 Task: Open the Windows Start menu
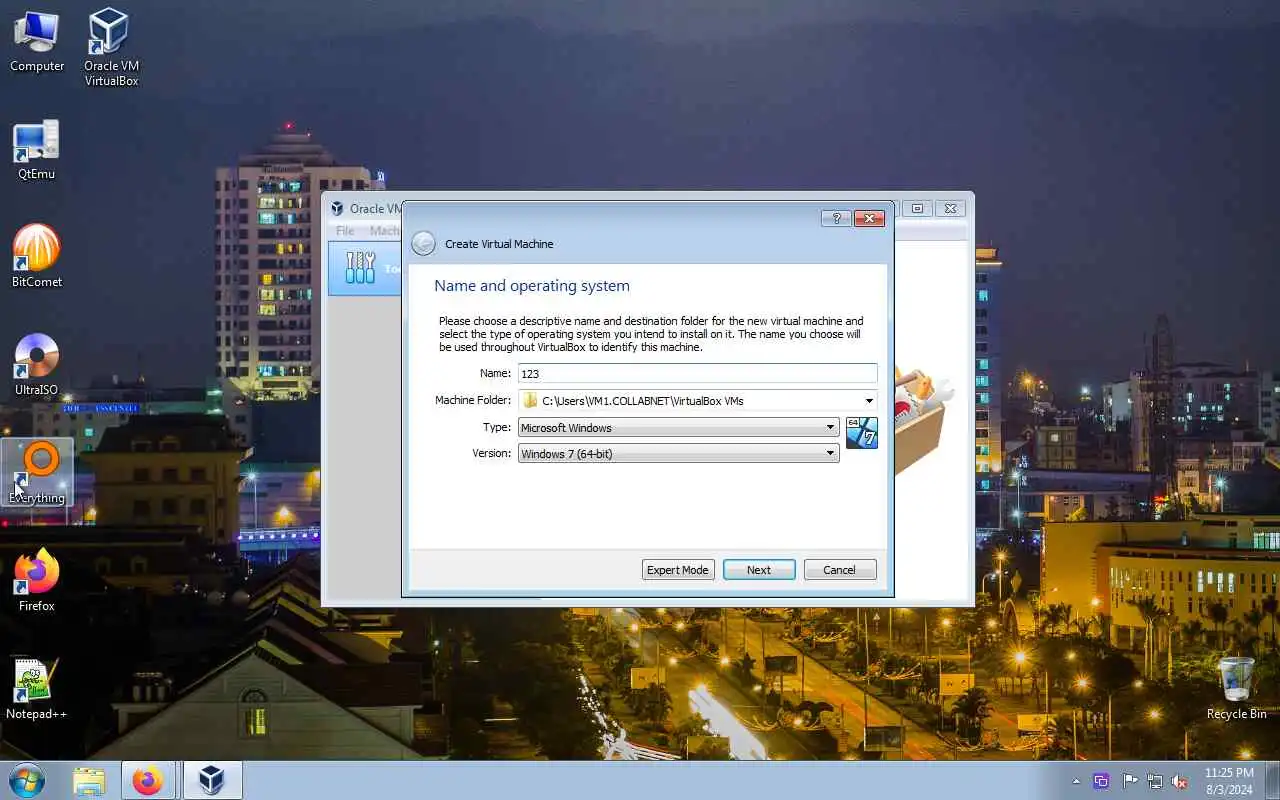click(27, 780)
